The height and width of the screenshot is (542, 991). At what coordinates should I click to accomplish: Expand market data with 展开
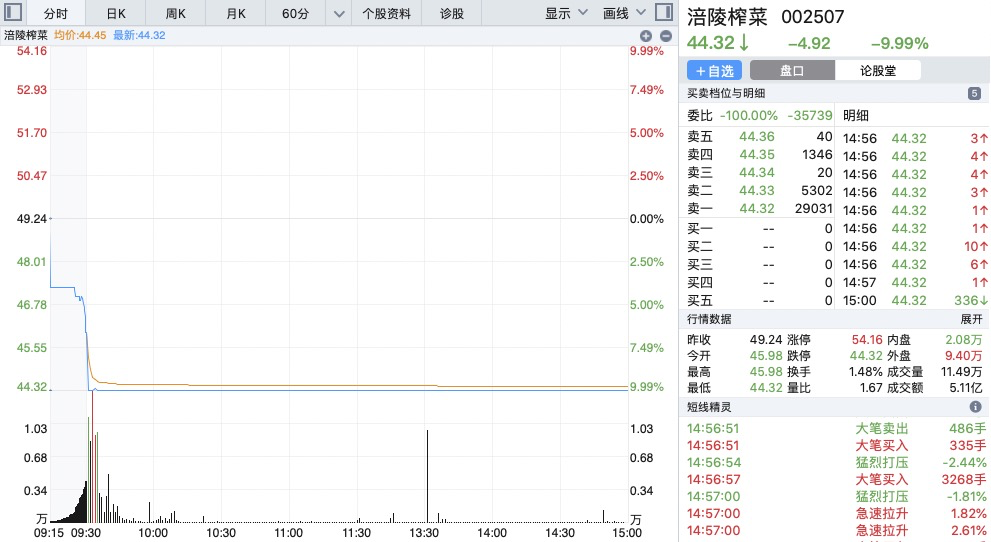pos(971,319)
